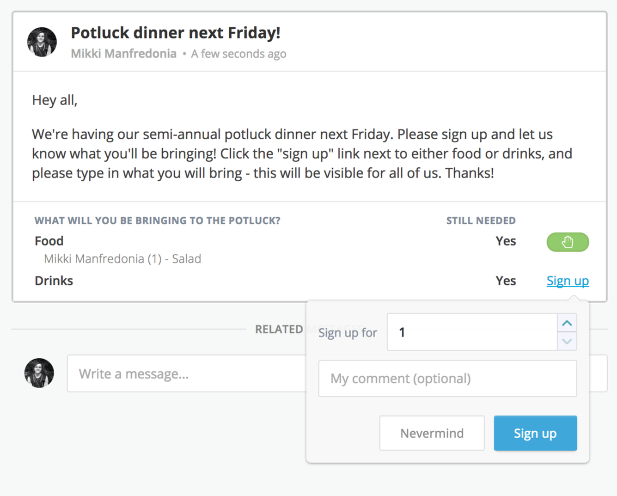
Task: Click the "What will you be bringing" heading
Action: (157, 220)
